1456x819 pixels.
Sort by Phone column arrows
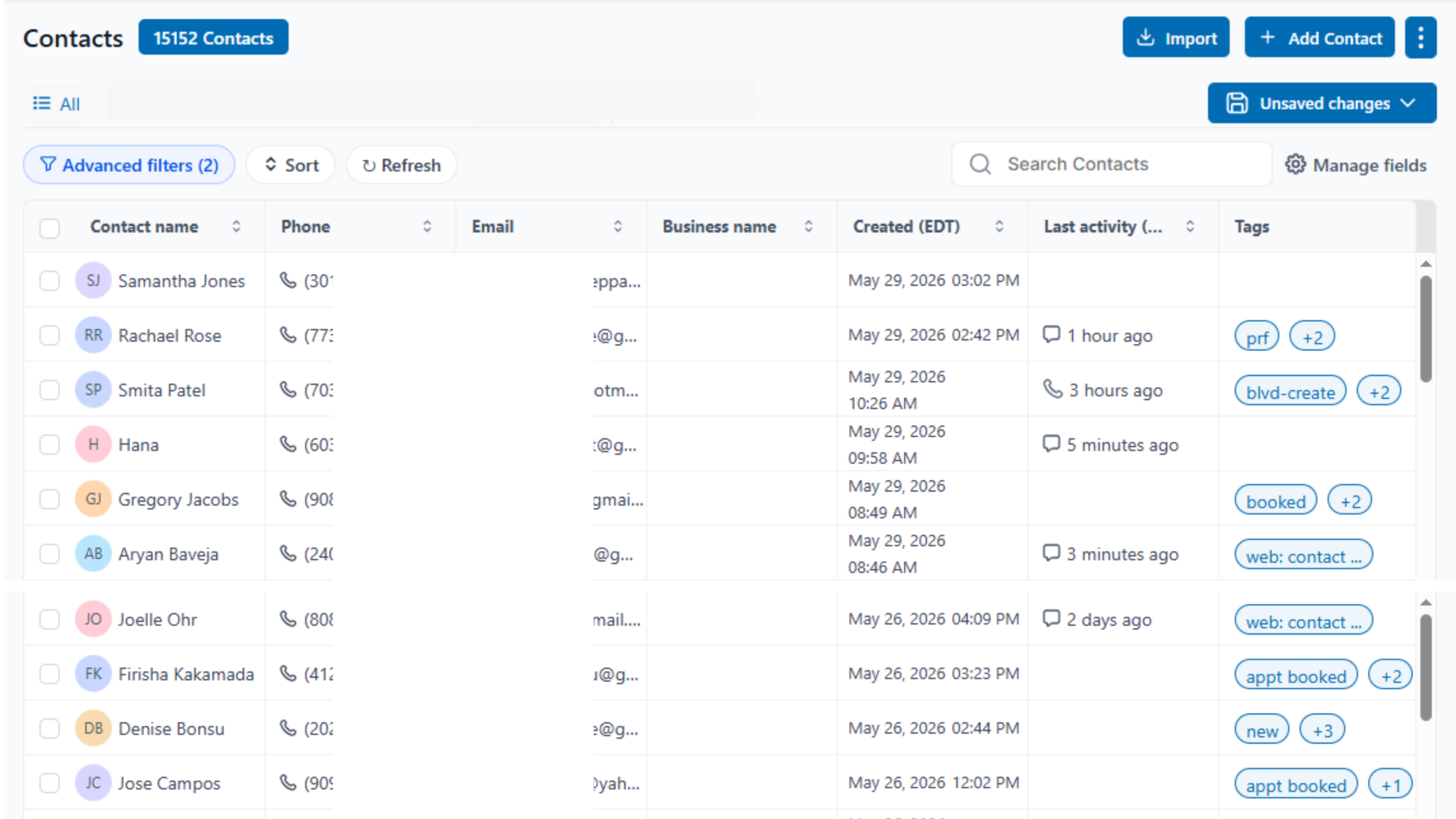point(427,226)
